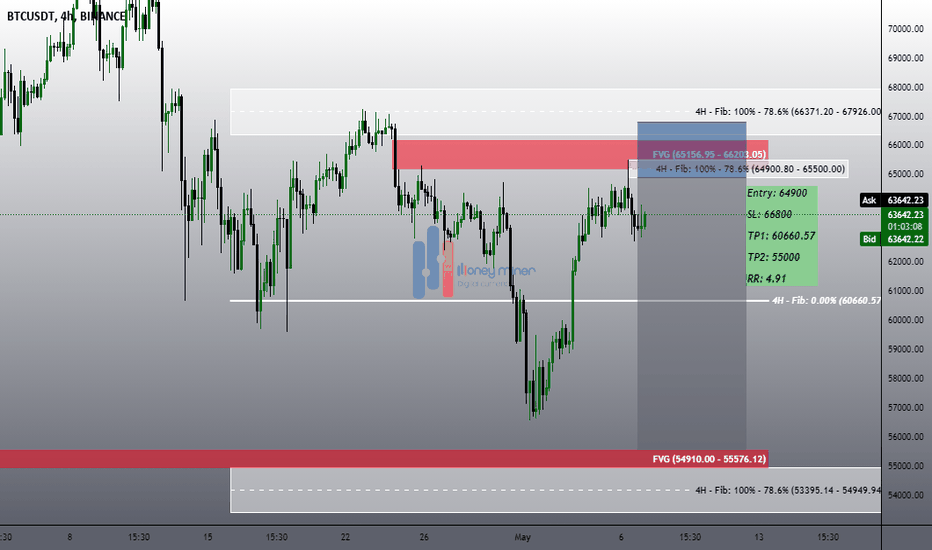Select the Entry: 64900 label

(777, 193)
